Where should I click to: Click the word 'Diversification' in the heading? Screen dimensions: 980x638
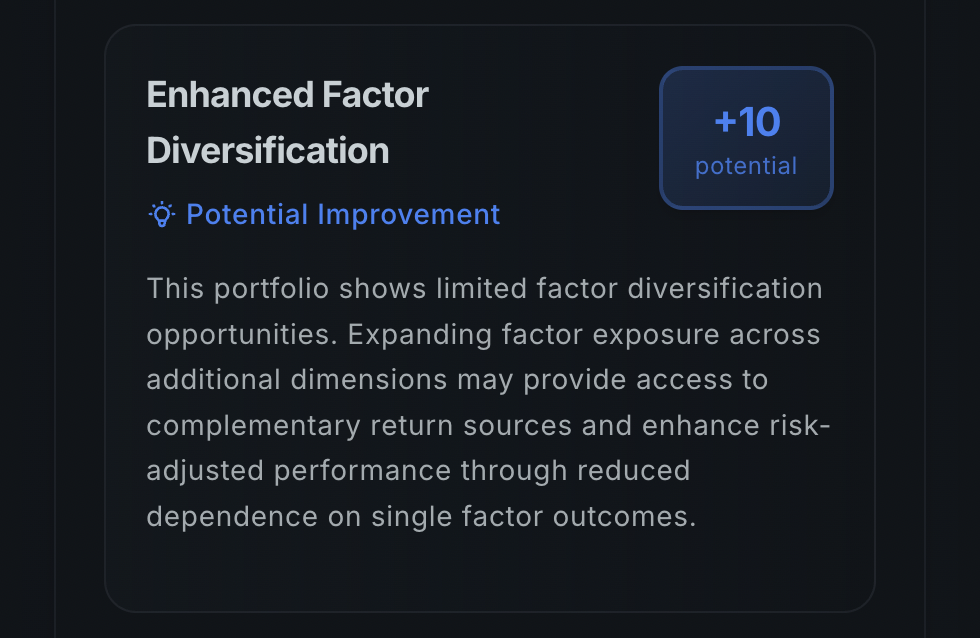(x=268, y=150)
